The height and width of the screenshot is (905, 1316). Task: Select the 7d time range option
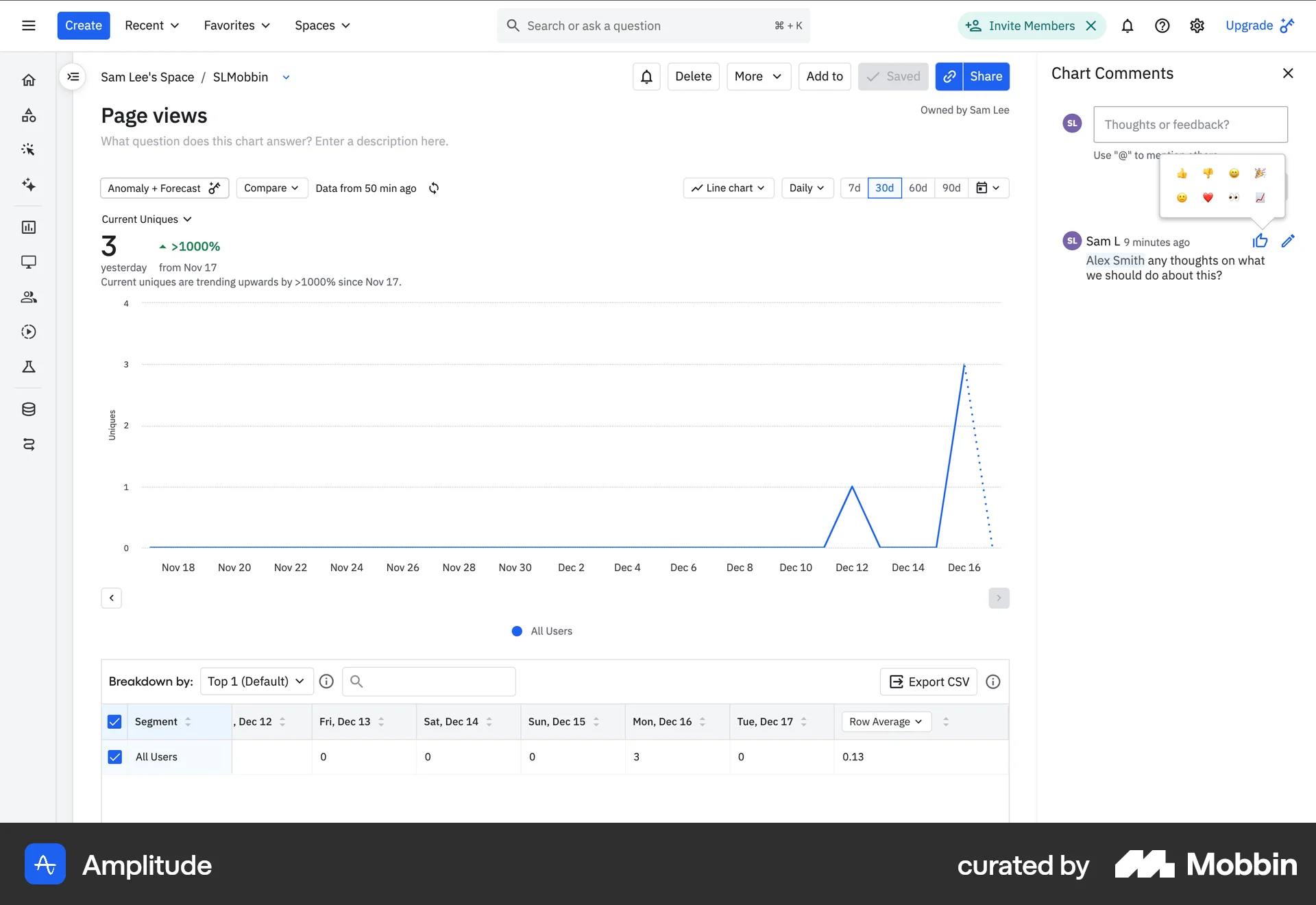pos(853,188)
